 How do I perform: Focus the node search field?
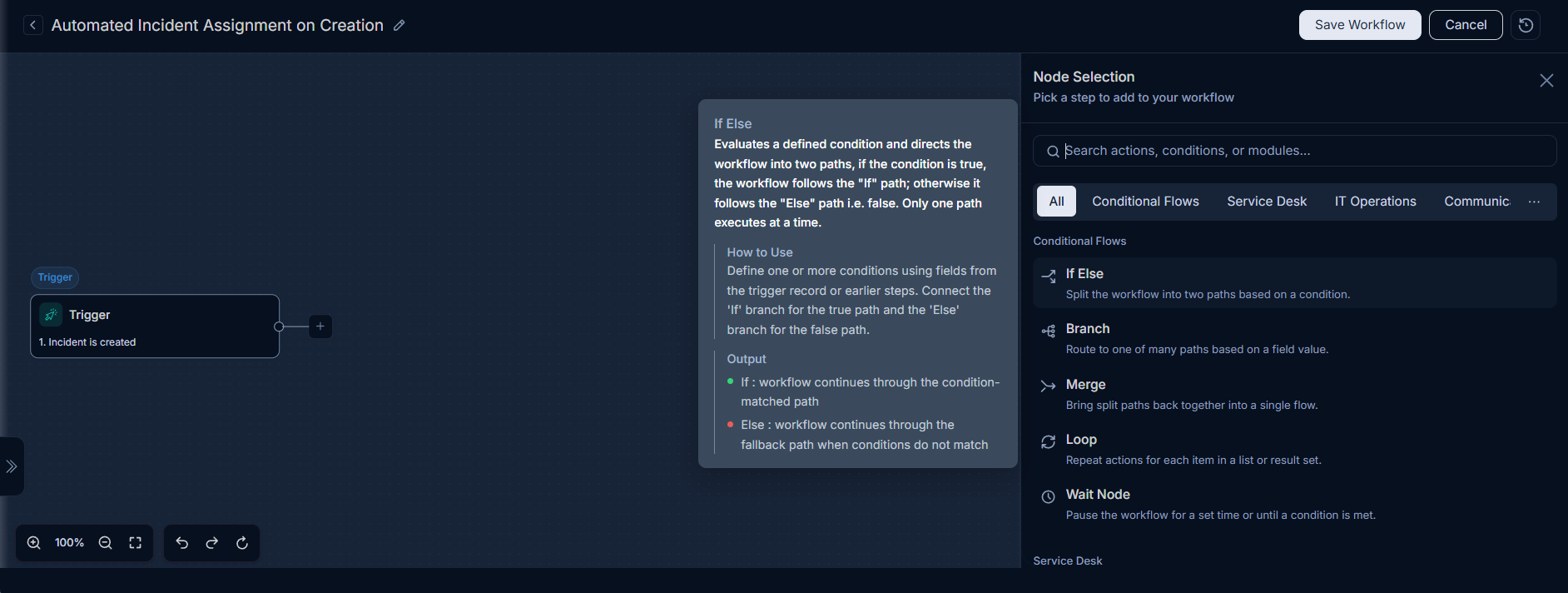[1294, 151]
